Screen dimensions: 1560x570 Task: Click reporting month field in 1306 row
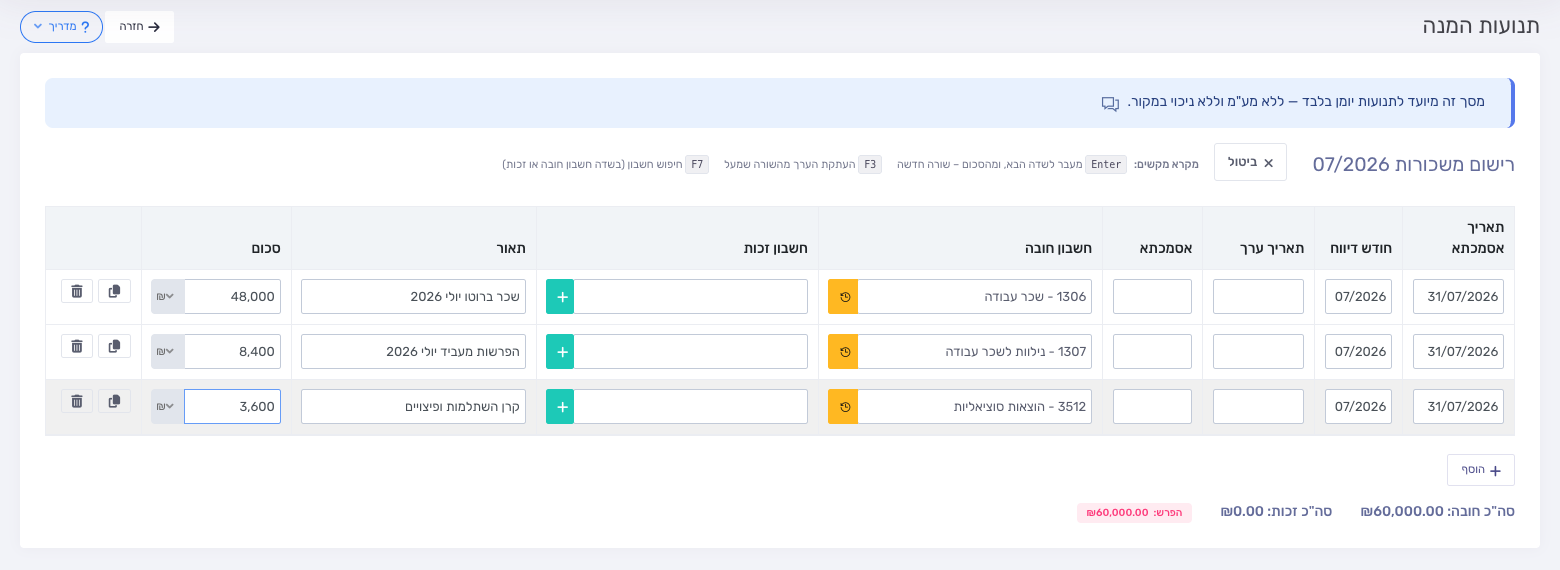click(1358, 297)
